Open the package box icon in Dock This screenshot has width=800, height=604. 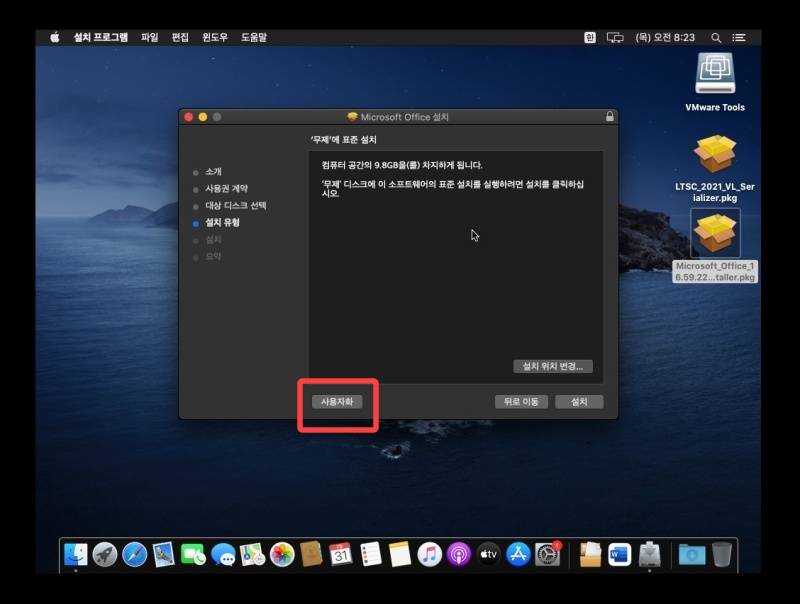click(590, 555)
